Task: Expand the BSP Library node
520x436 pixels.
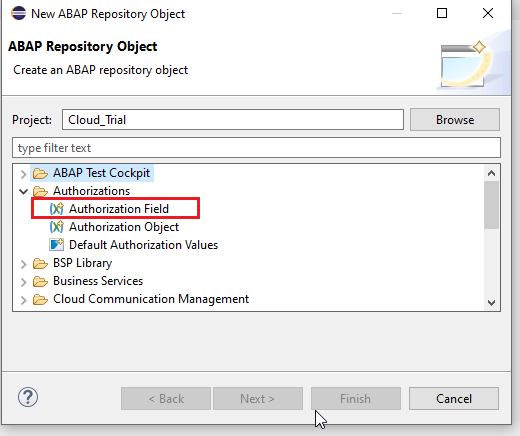Action: pyautogui.click(x=23, y=264)
